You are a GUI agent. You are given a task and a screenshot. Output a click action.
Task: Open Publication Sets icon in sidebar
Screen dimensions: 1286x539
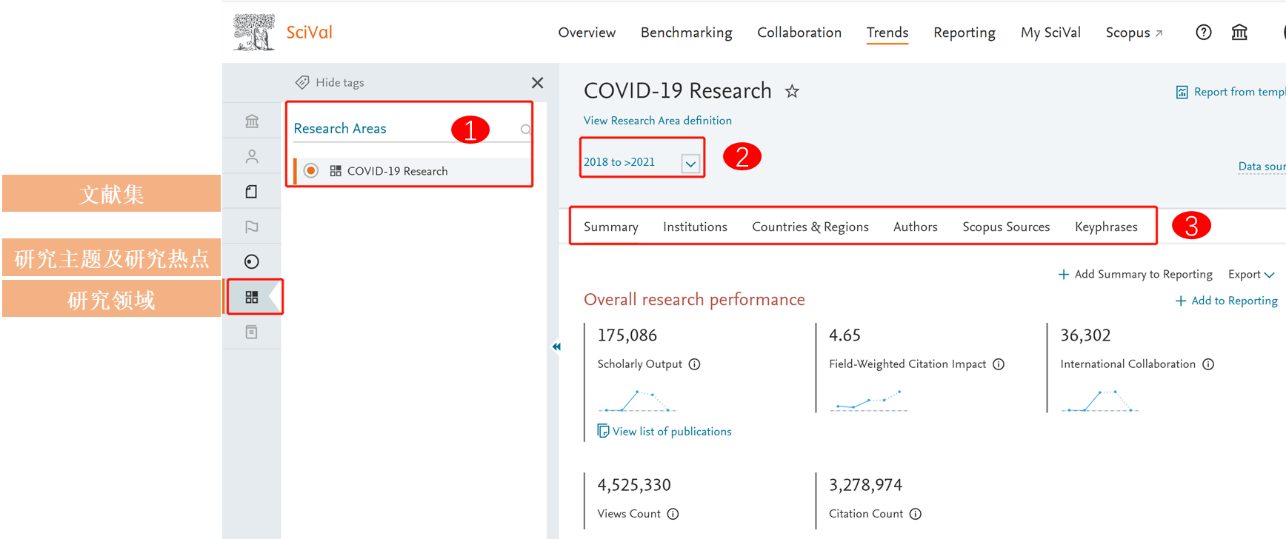[x=252, y=192]
